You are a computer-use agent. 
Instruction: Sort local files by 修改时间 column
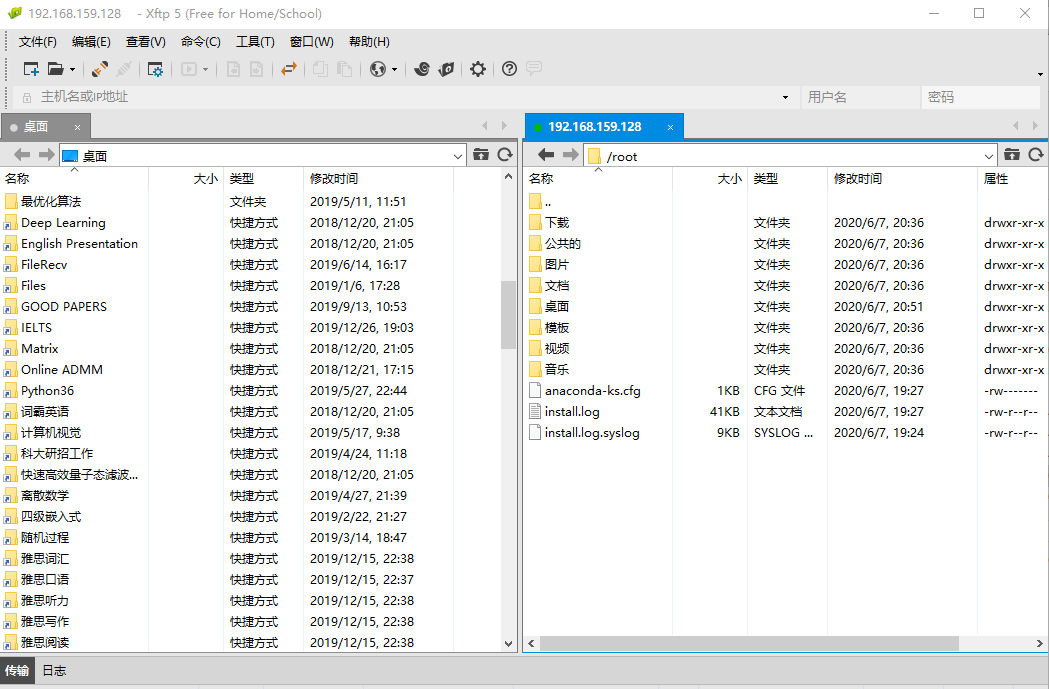click(x=378, y=179)
